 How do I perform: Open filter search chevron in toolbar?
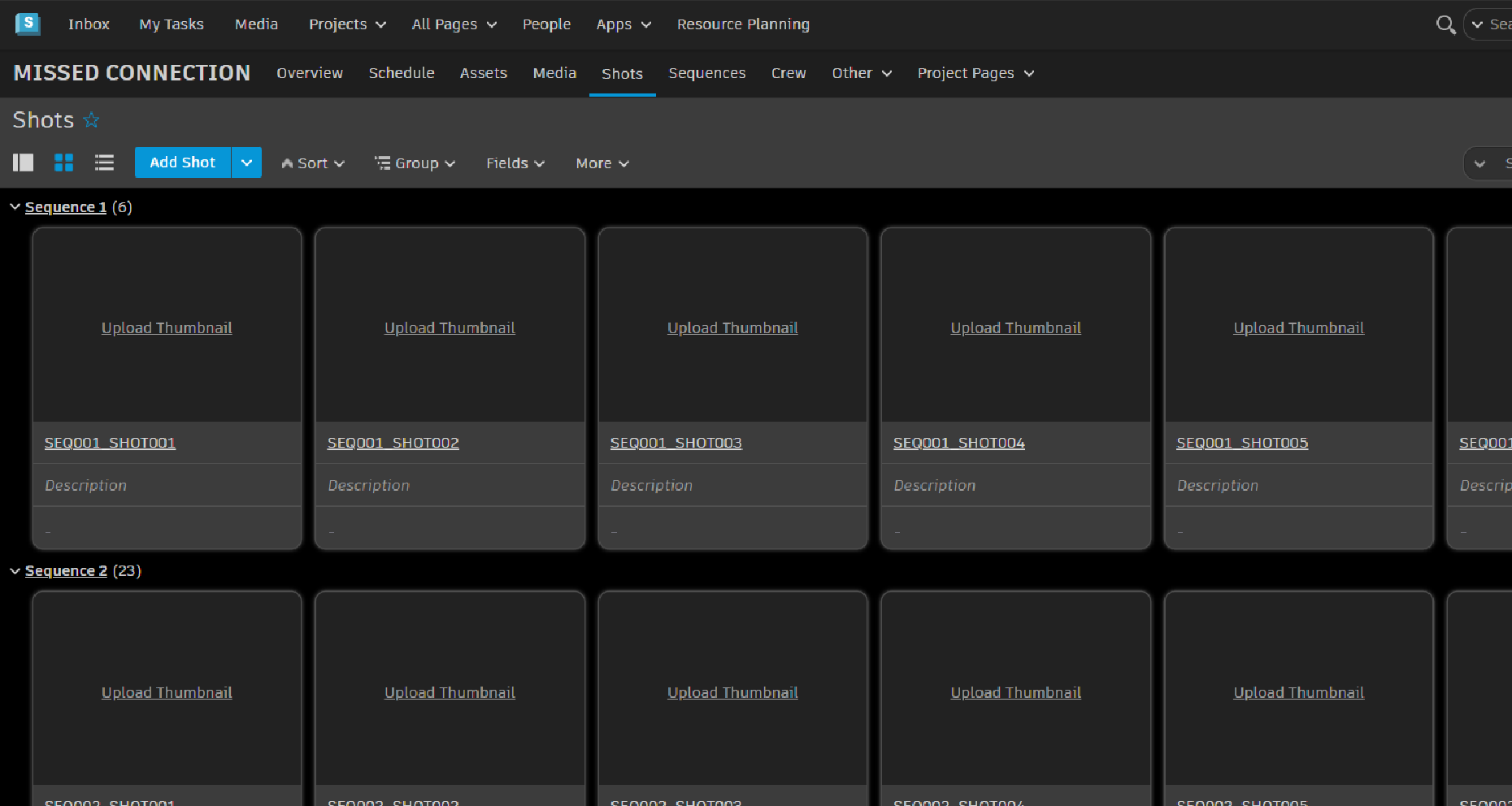[x=1479, y=163]
